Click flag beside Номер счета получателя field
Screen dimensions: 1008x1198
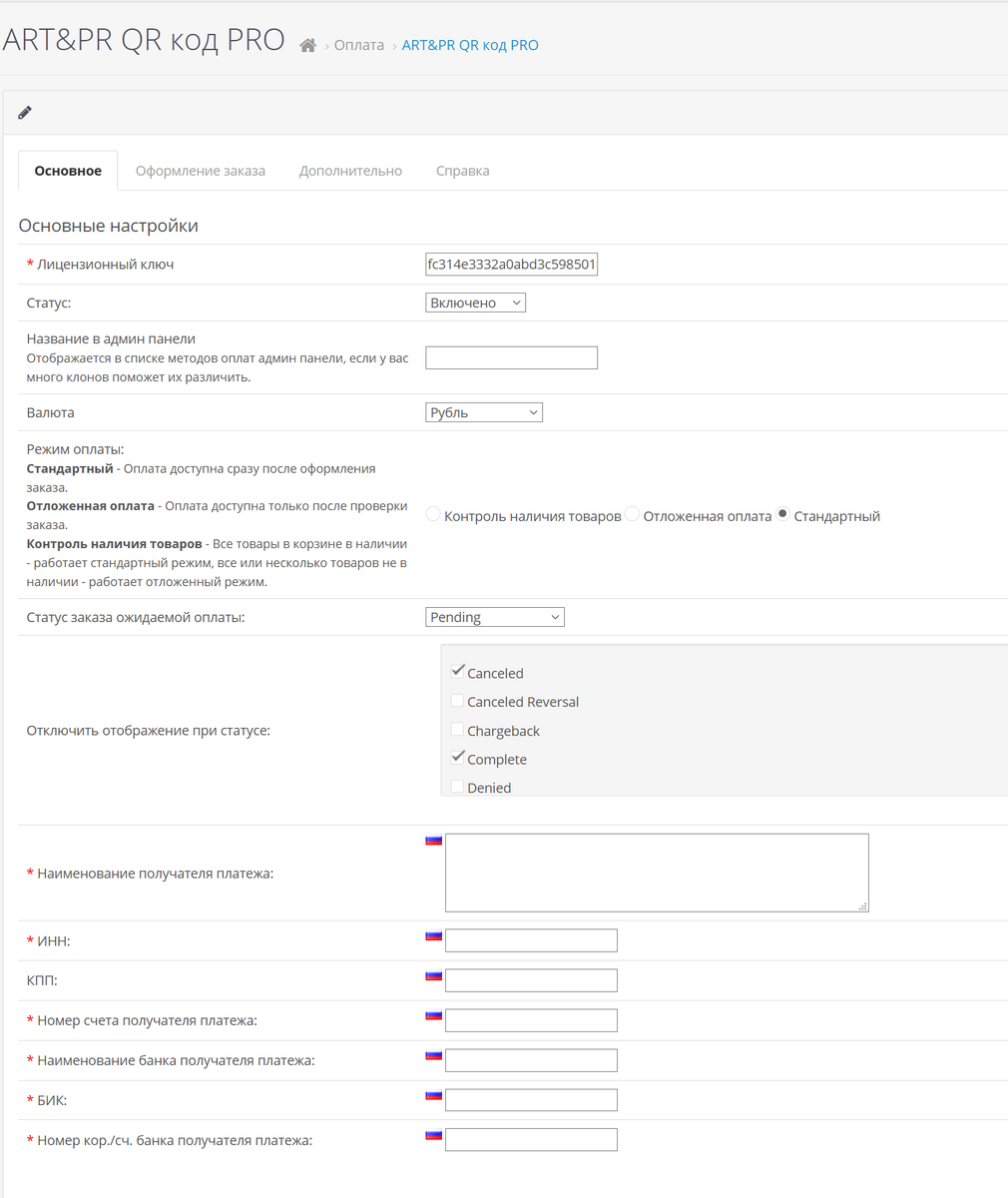pyautogui.click(x=433, y=1016)
